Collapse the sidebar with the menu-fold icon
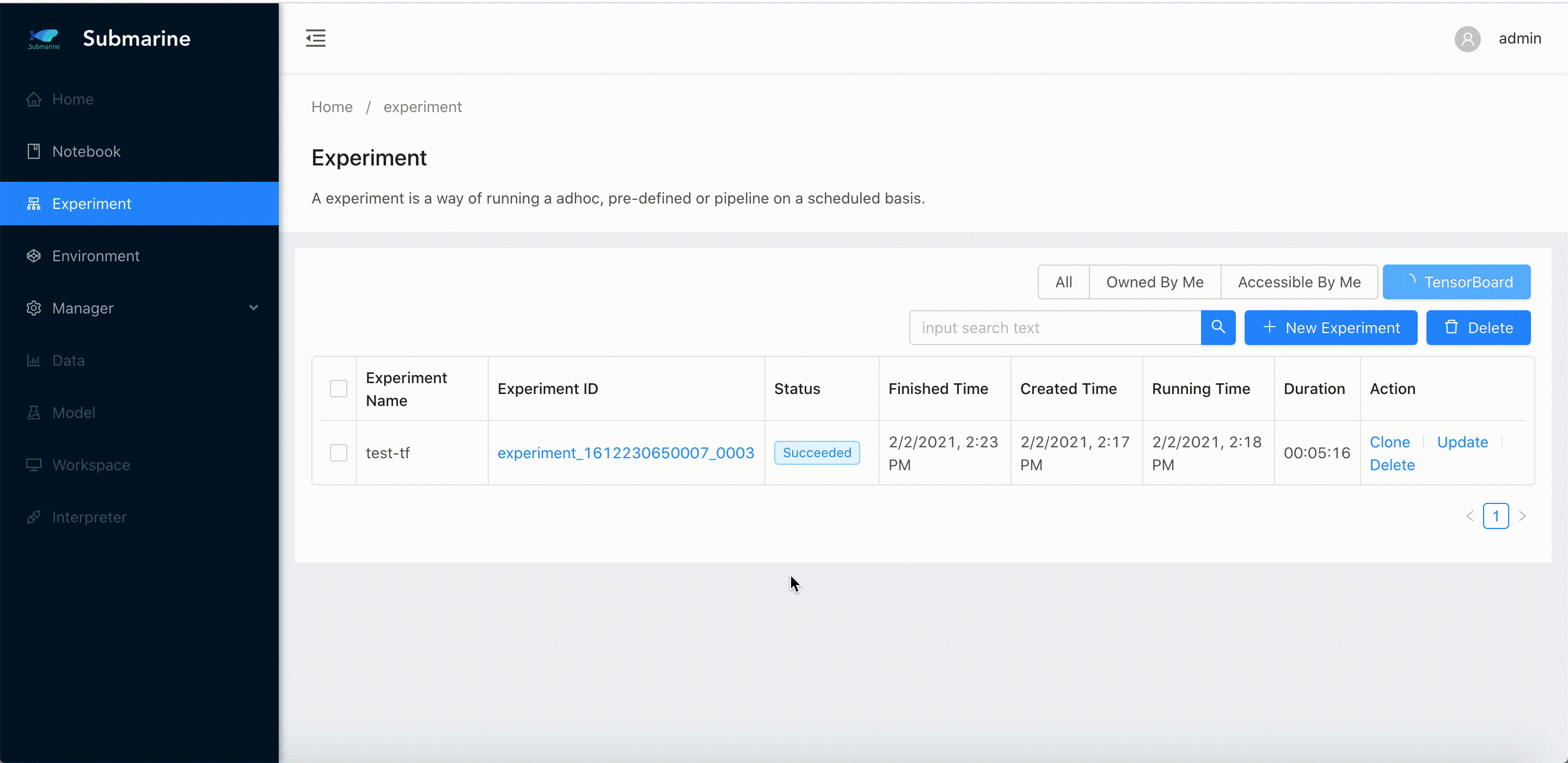Viewport: 1568px width, 763px height. pyautogui.click(x=315, y=38)
